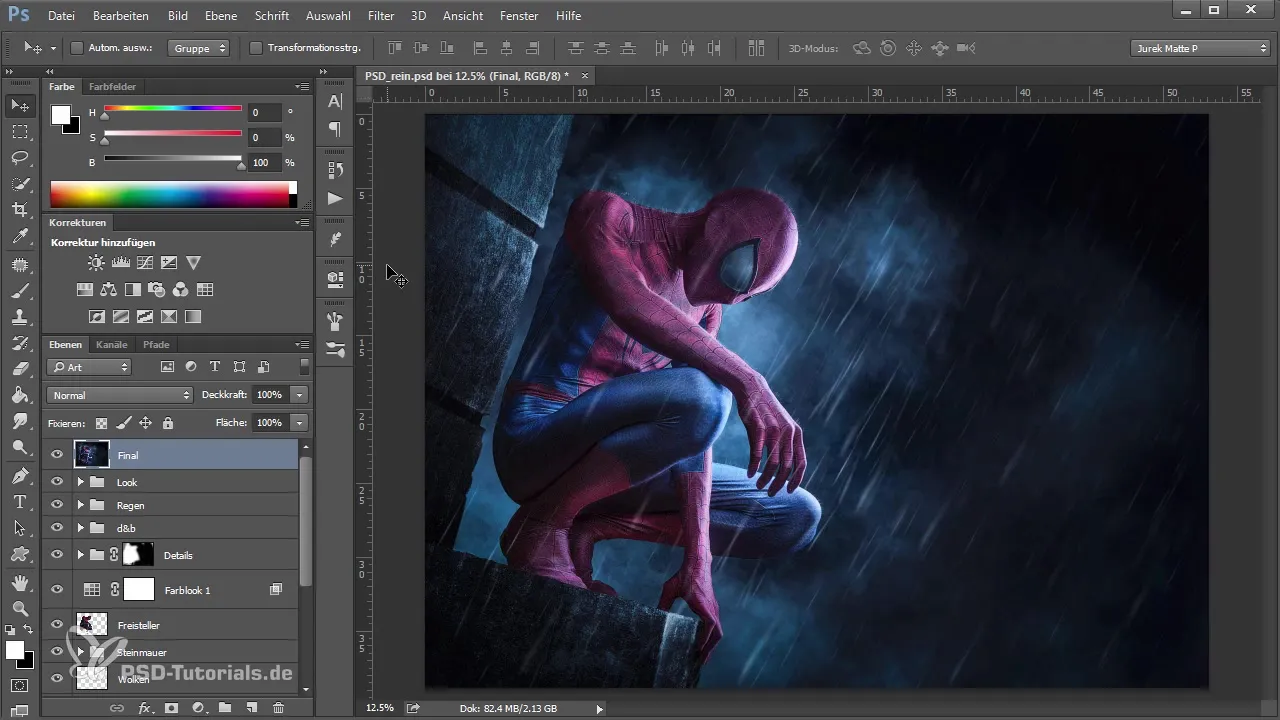Switch to the Pfade tab

coord(156,344)
